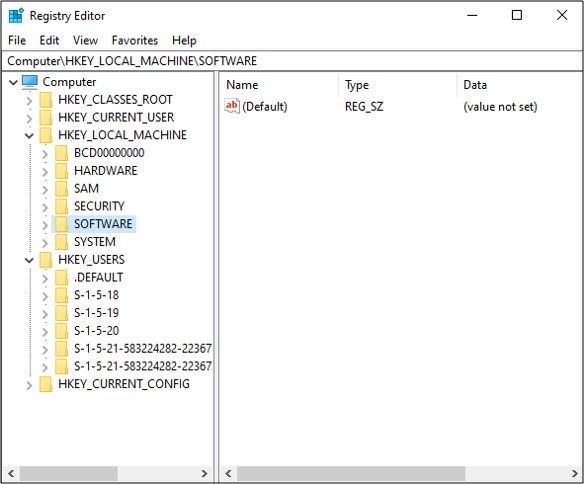Expand the SECURITY key
584x484 pixels.
tap(45, 207)
